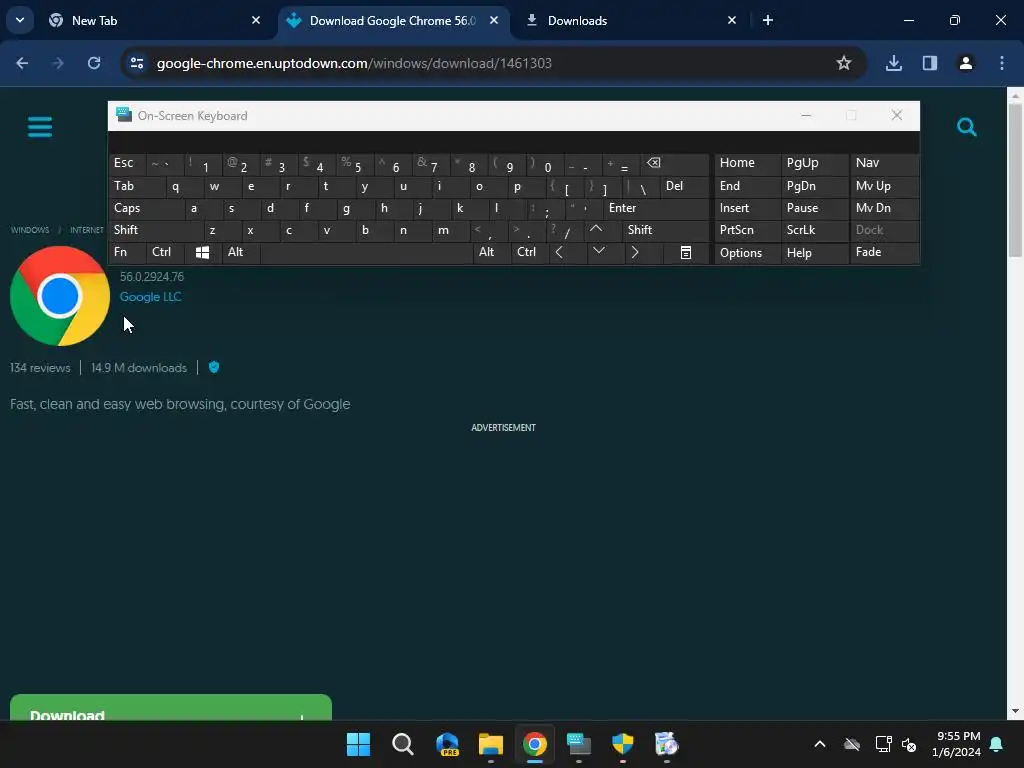Reload the current page
Image resolution: width=1024 pixels, height=768 pixels.
(x=94, y=63)
